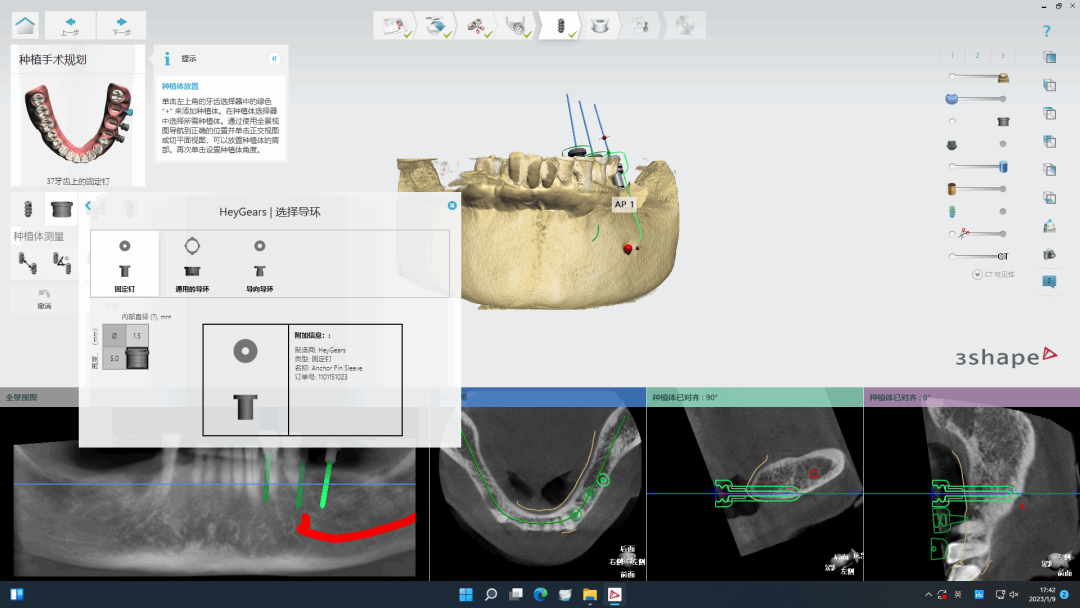Select the sleeve tool in left panel
The image size is (1080, 608).
pos(61,209)
